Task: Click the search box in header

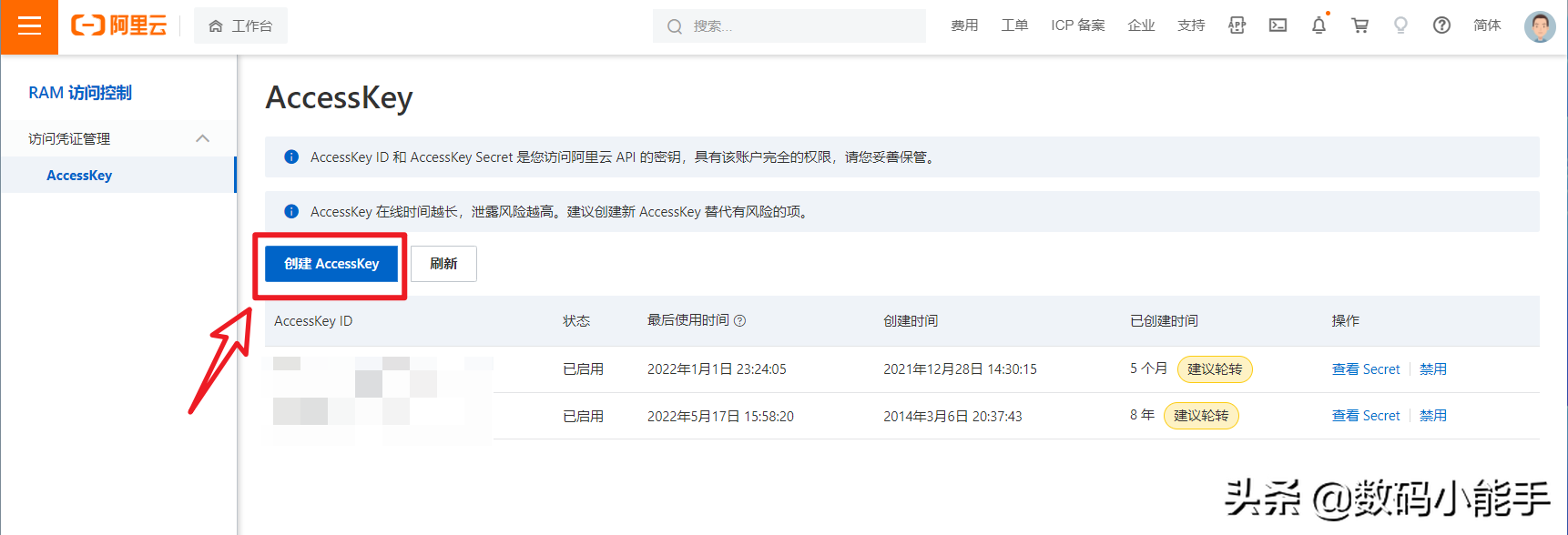Action: [x=789, y=26]
